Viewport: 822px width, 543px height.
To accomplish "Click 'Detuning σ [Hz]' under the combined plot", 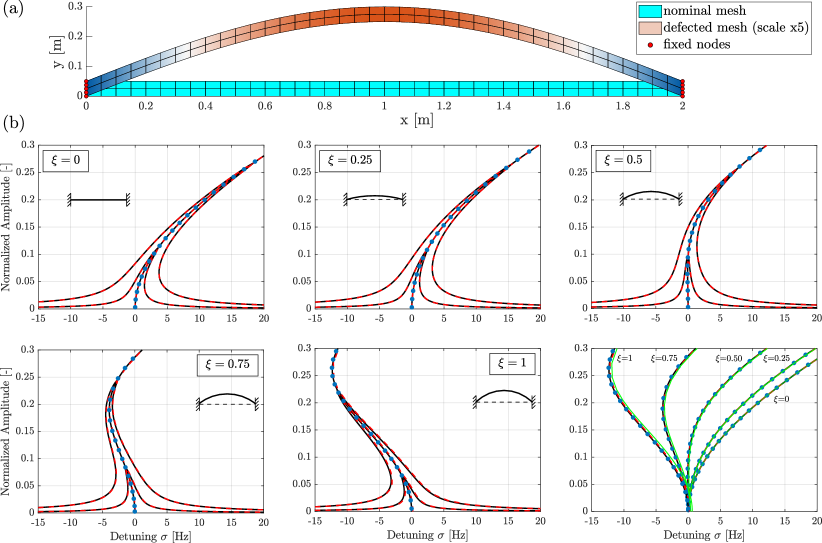I will pyautogui.click(x=704, y=535).
